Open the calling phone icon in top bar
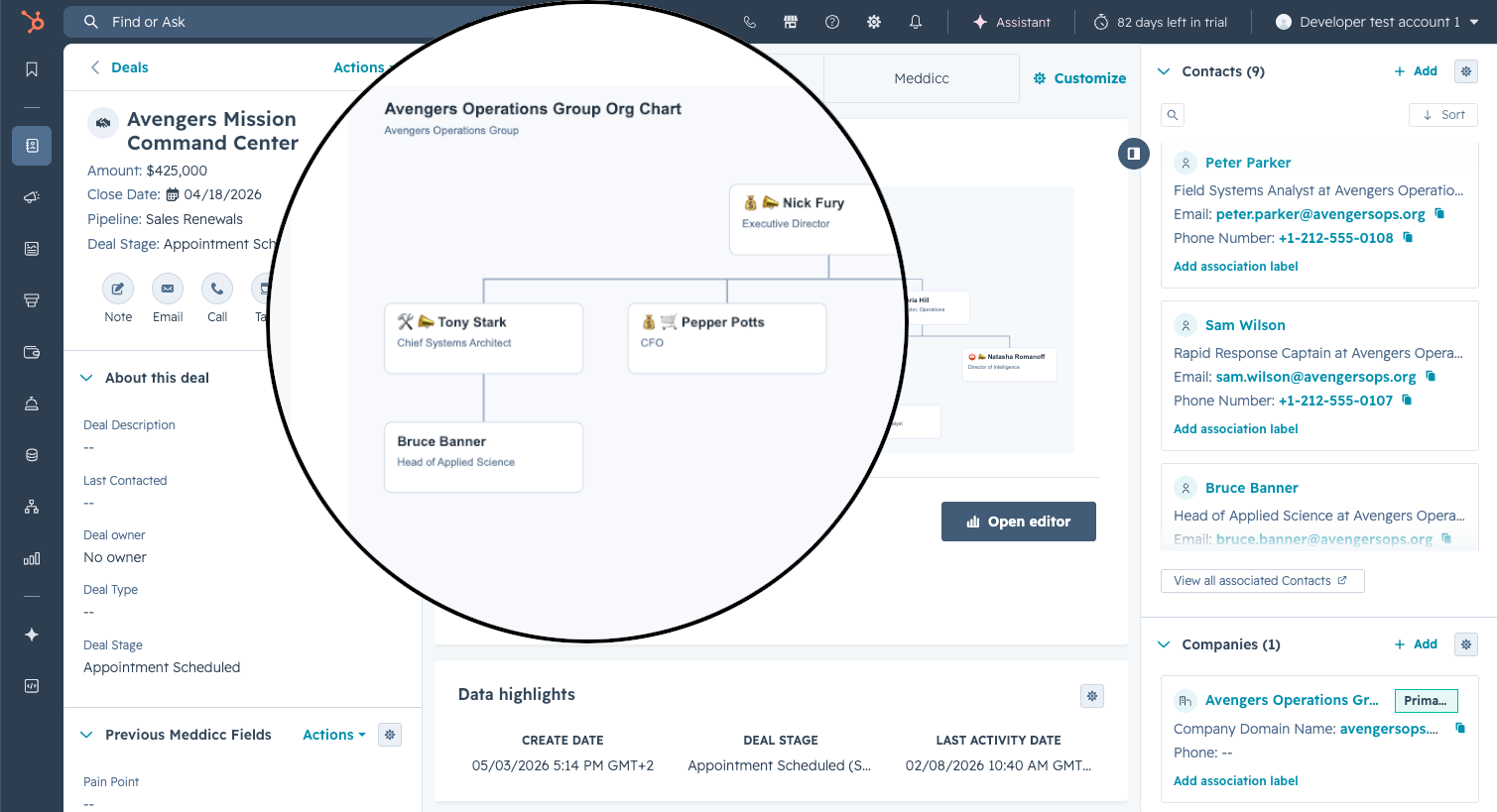1497x812 pixels. coord(750,22)
